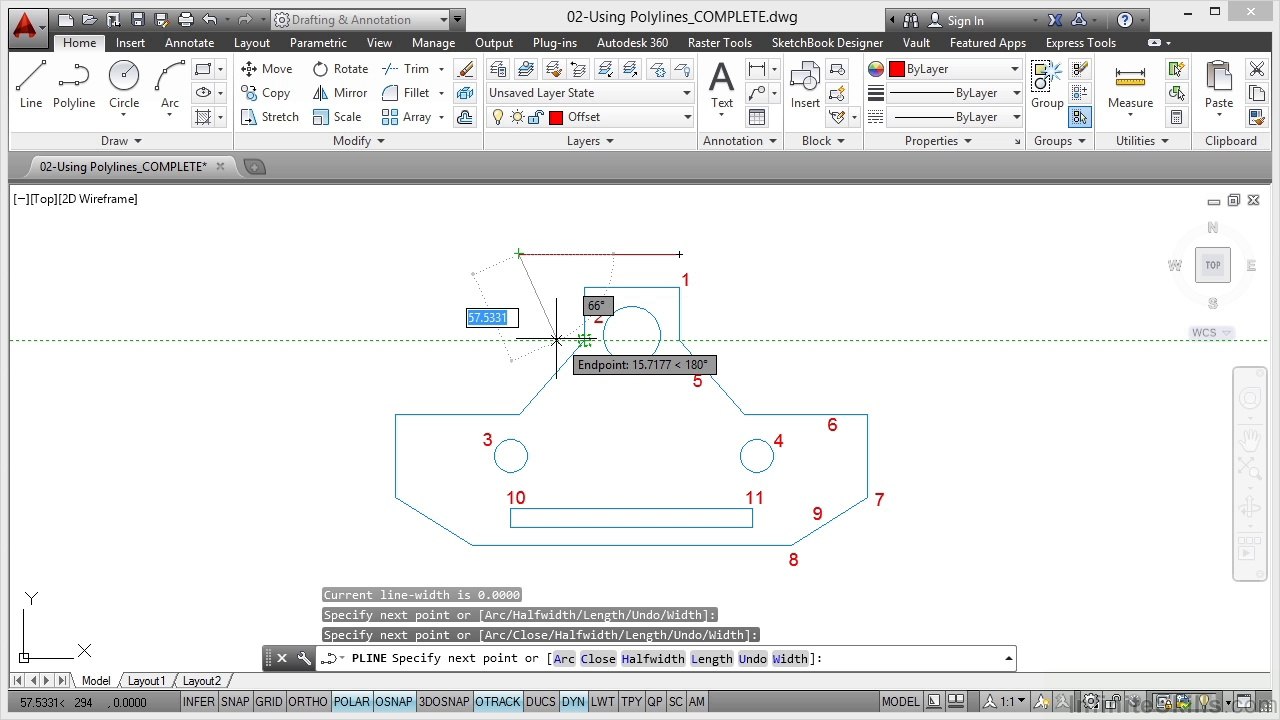1280x720 pixels.
Task: Open the ByLayer color dropdown
Action: click(955, 69)
